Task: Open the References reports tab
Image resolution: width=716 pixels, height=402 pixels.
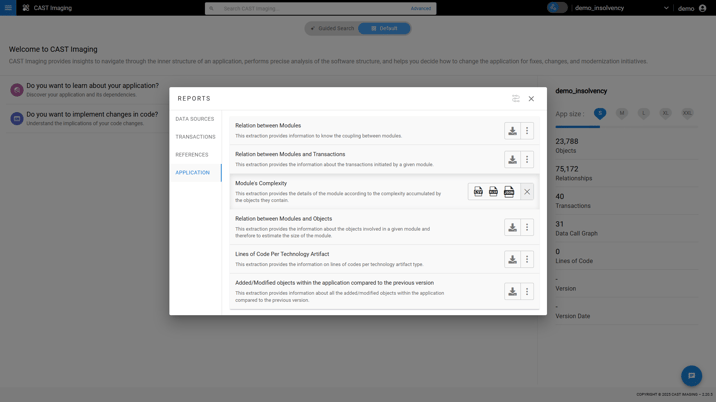Action: (x=192, y=155)
